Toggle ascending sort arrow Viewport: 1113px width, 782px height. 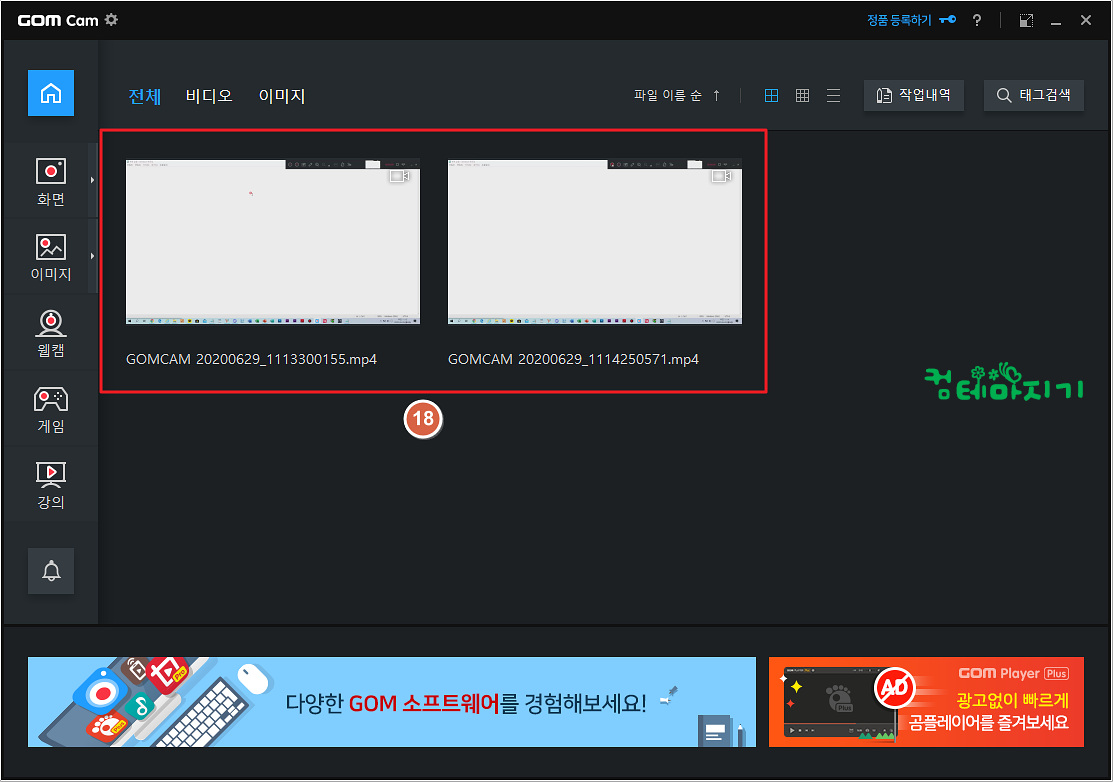716,95
